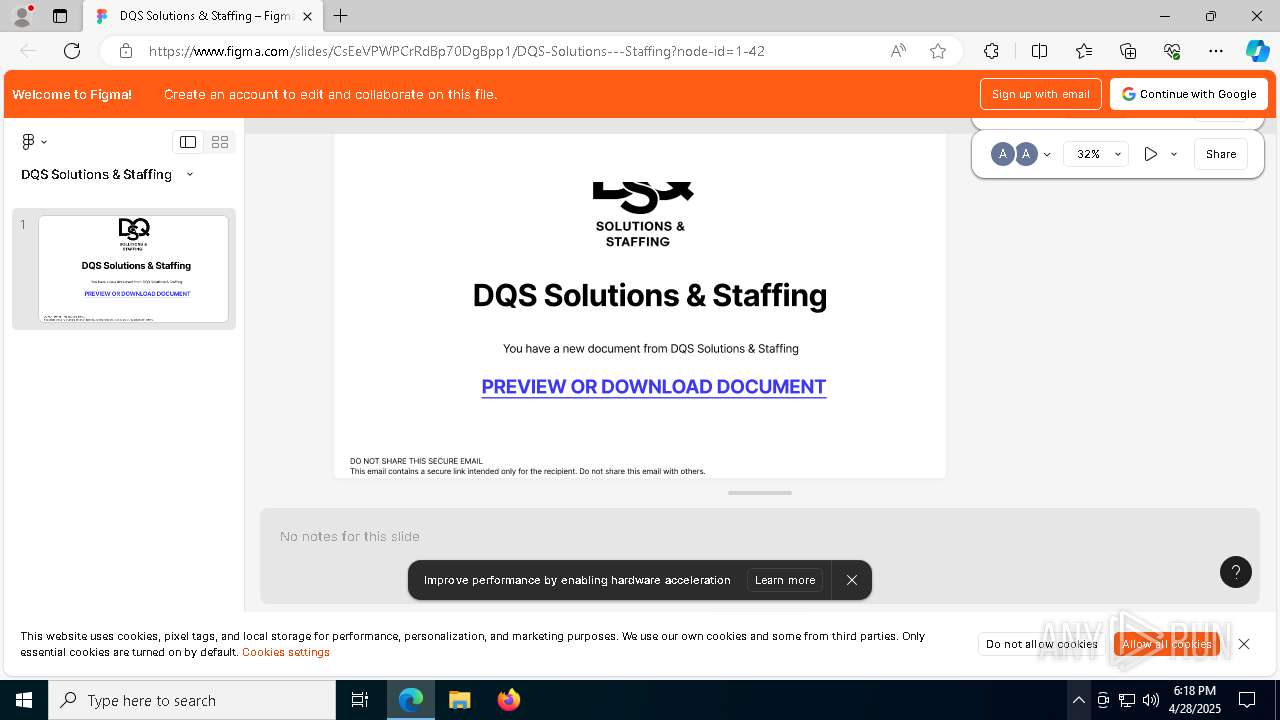Click Do not allow cookies
The height and width of the screenshot is (720, 1280).
point(1042,644)
